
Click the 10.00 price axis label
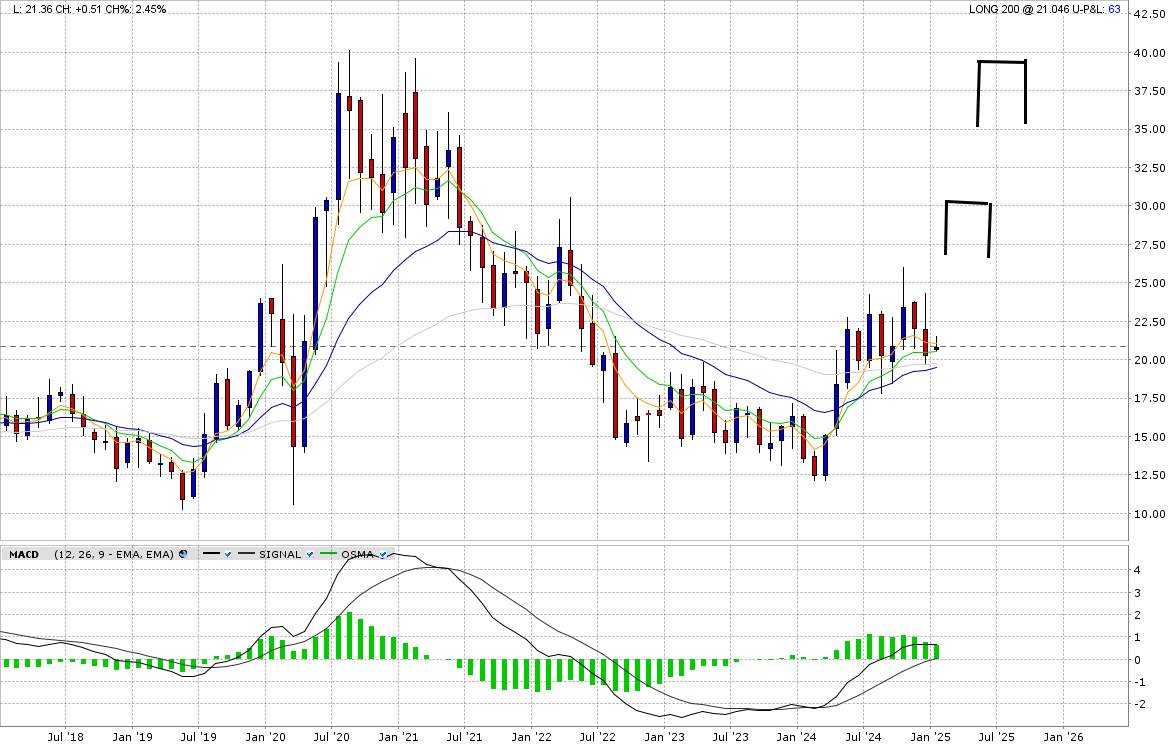point(1149,514)
